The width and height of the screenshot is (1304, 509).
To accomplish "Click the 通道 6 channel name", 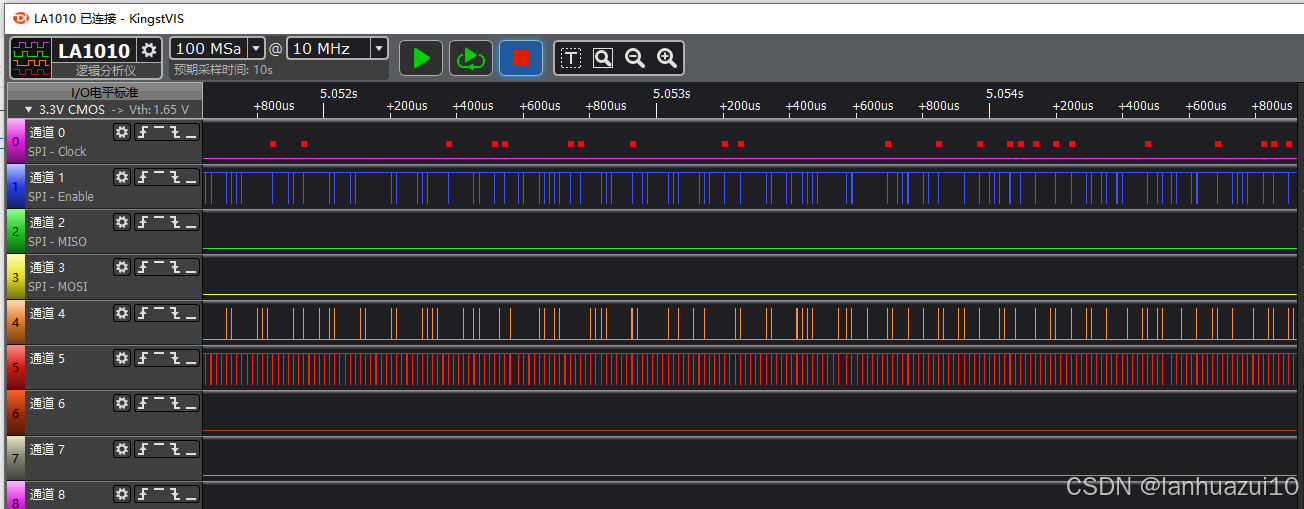I will pyautogui.click(x=47, y=403).
